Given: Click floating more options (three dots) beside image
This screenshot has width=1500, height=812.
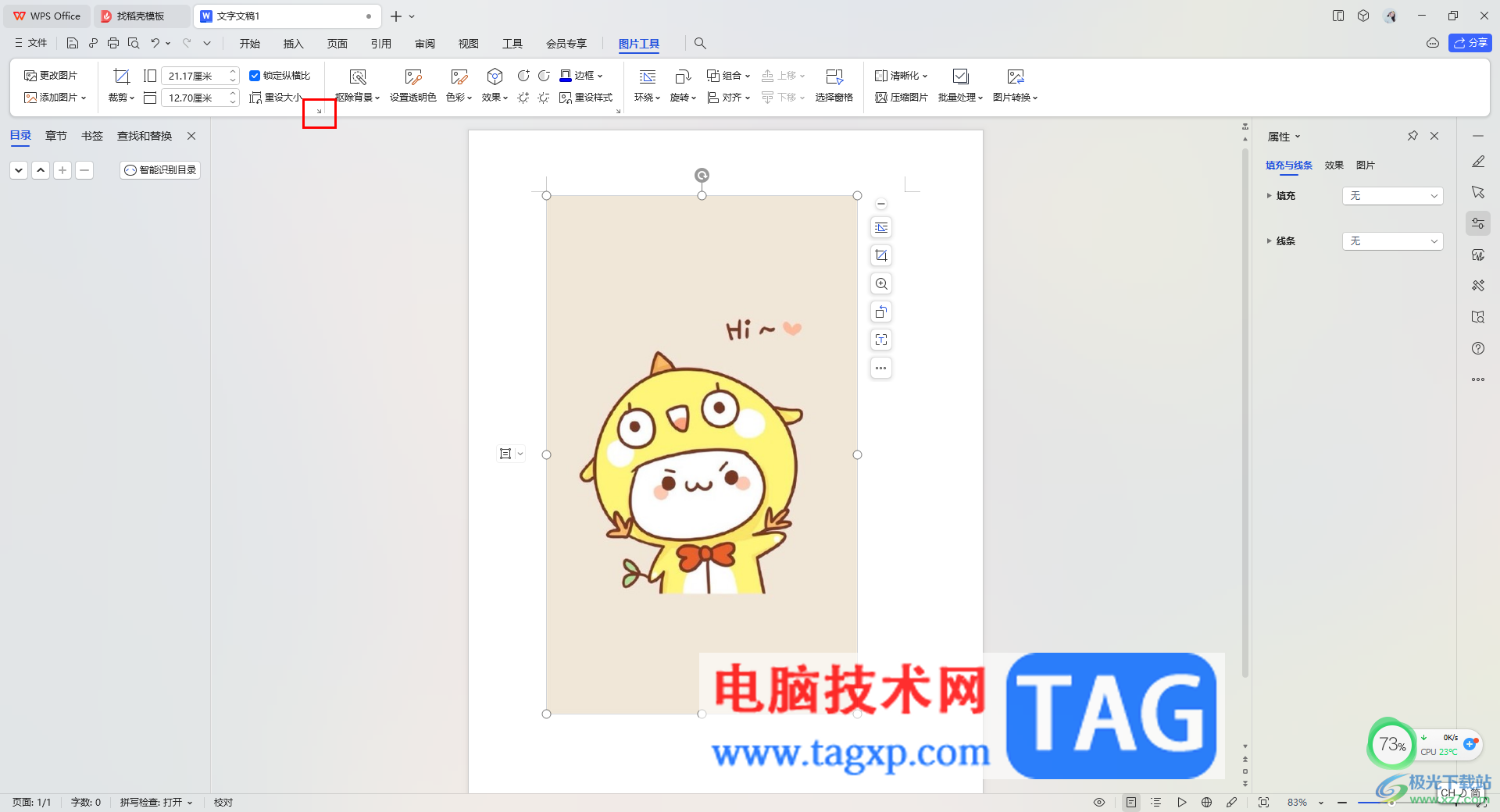Looking at the screenshot, I should click(x=881, y=368).
